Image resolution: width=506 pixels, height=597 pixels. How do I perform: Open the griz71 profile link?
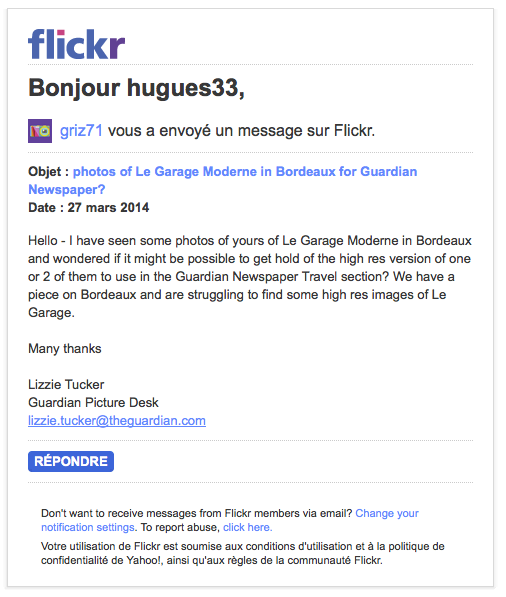[81, 131]
